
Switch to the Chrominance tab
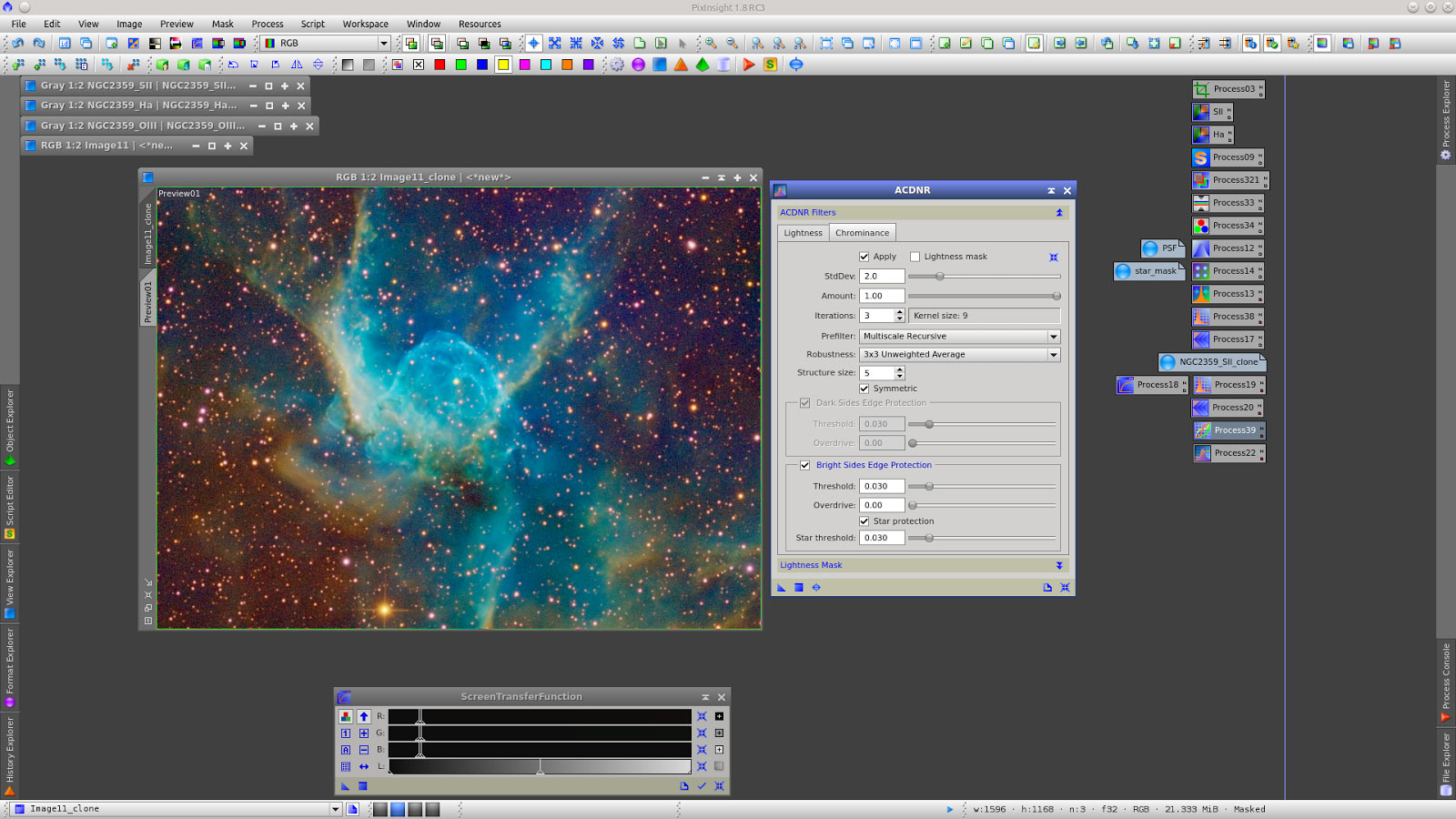[x=862, y=233]
